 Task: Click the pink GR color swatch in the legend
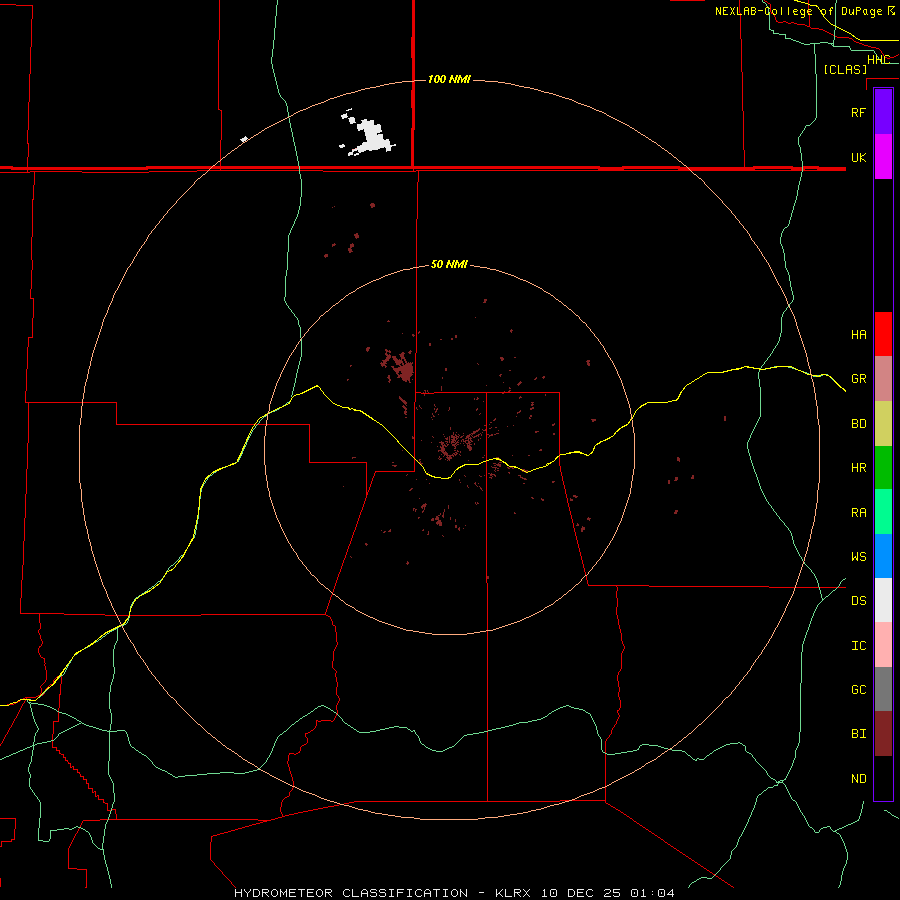click(x=883, y=379)
